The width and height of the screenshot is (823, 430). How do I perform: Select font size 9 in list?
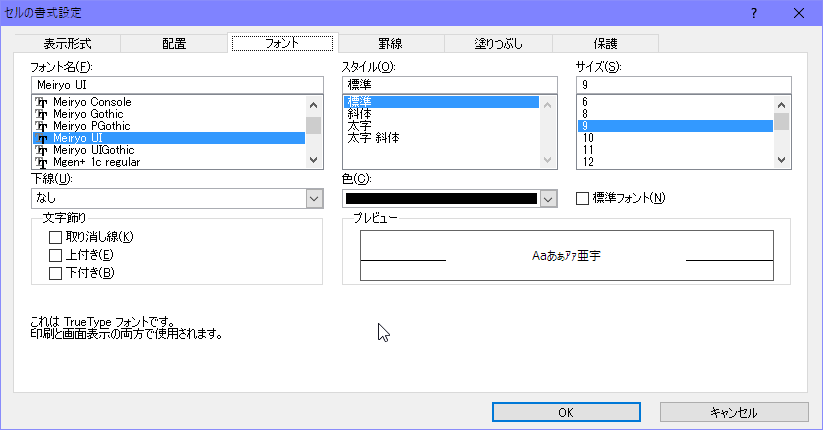[675, 126]
